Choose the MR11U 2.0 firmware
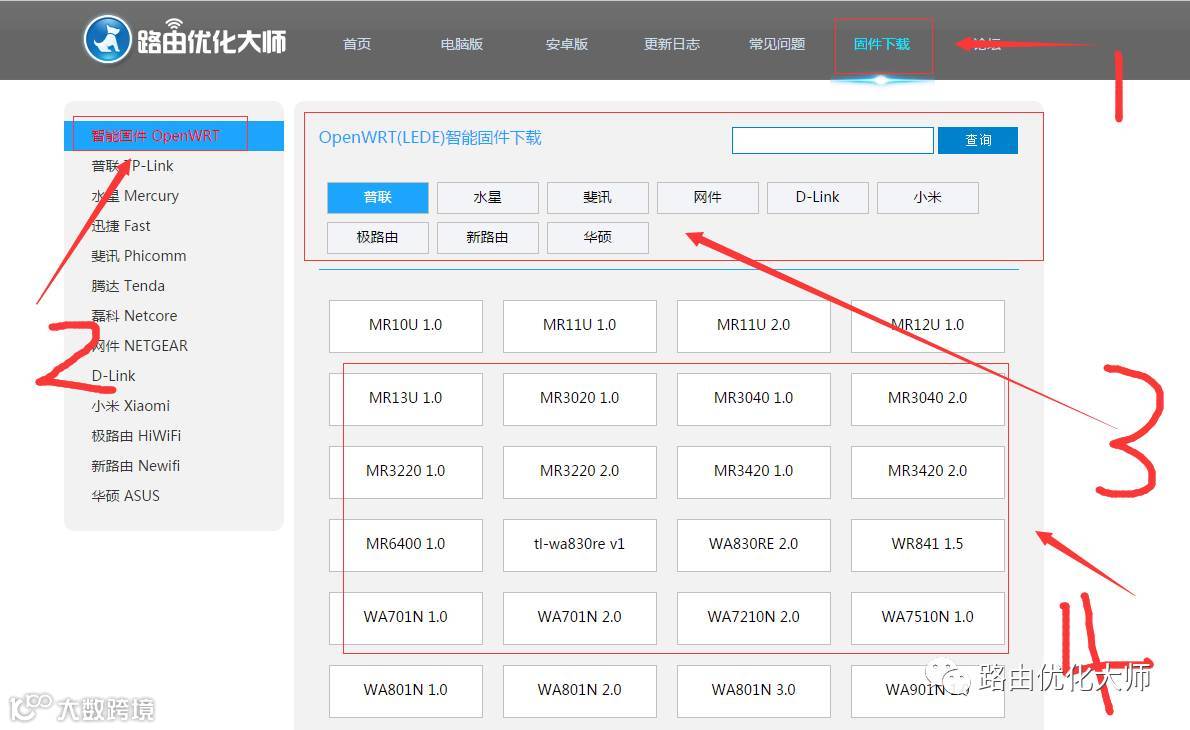The image size is (1190, 730). pos(754,326)
